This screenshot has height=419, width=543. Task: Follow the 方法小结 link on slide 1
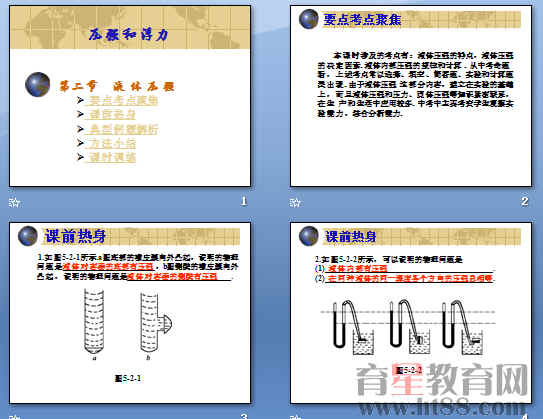[x=112, y=143]
